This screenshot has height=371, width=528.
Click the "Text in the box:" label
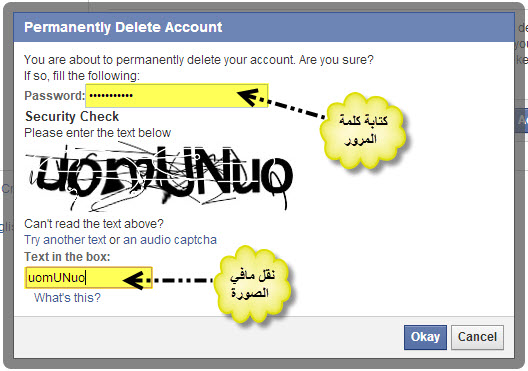pos(67,257)
